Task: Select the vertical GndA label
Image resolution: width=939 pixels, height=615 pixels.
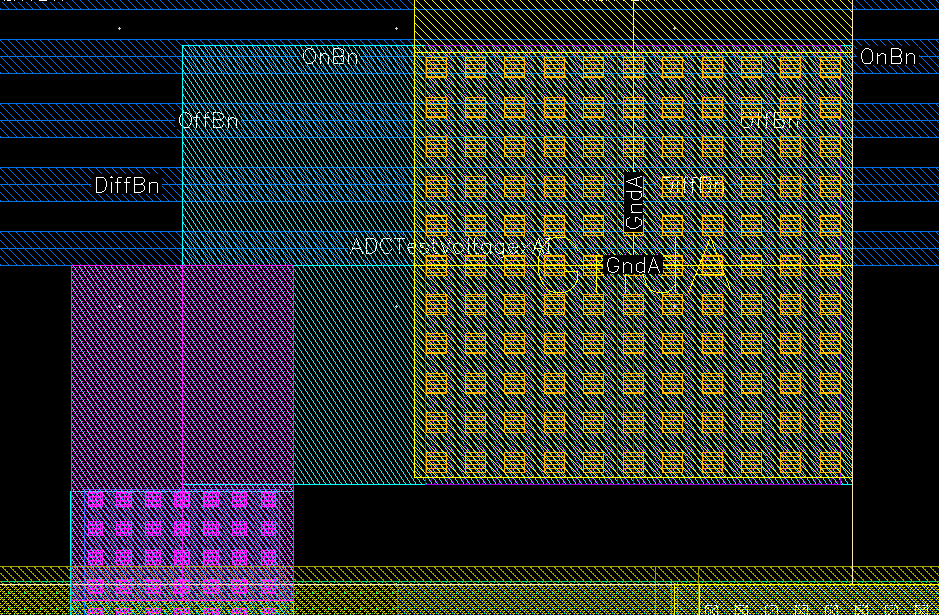Action: (634, 202)
